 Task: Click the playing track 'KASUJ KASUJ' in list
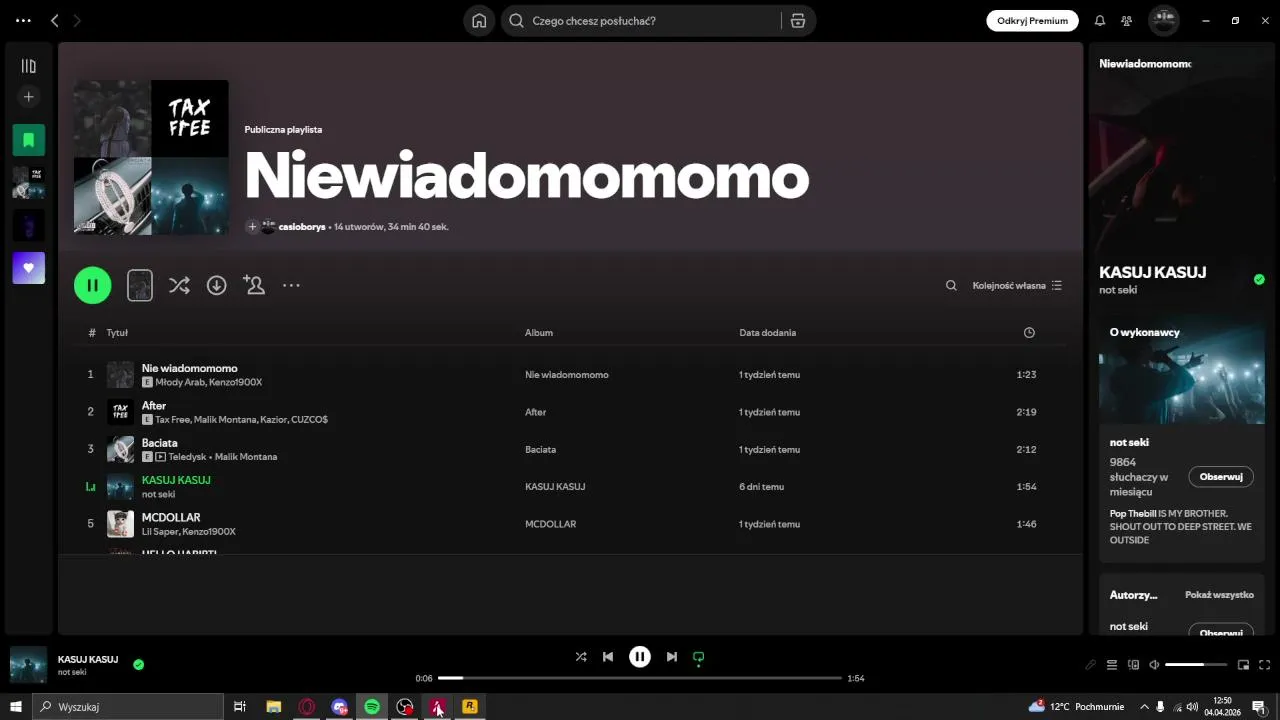pos(176,480)
